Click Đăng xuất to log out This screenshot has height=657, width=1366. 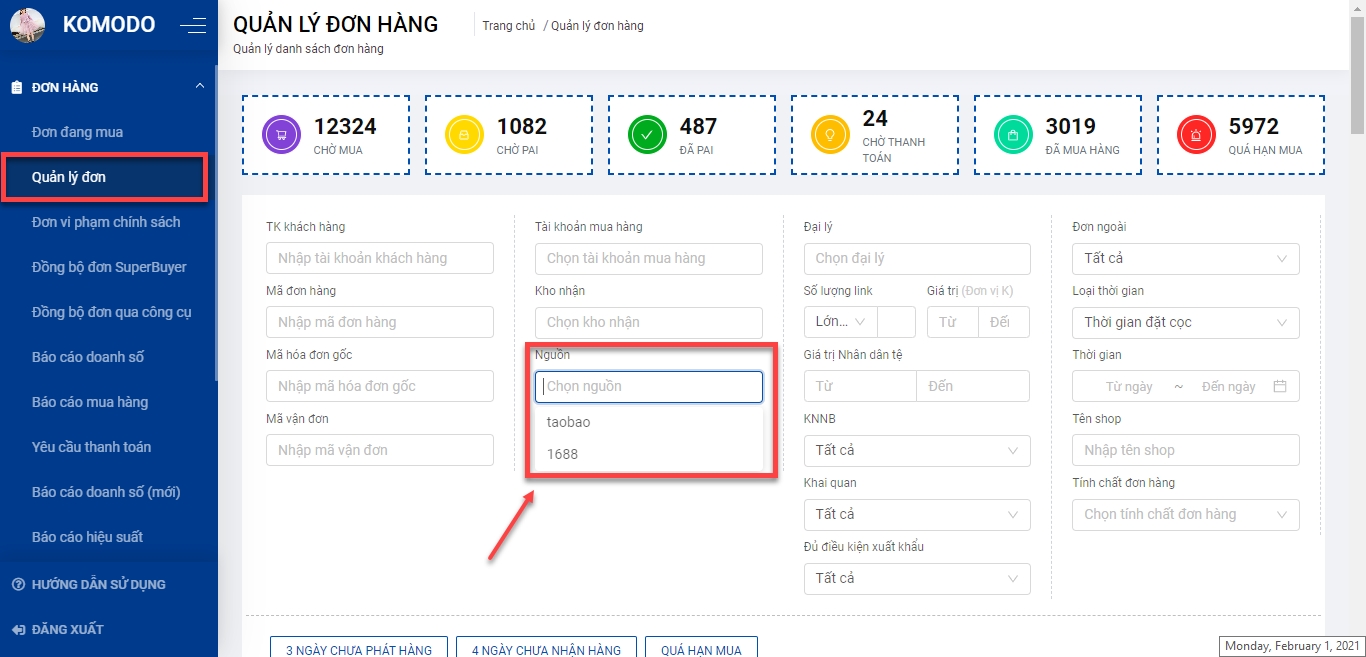coord(67,629)
